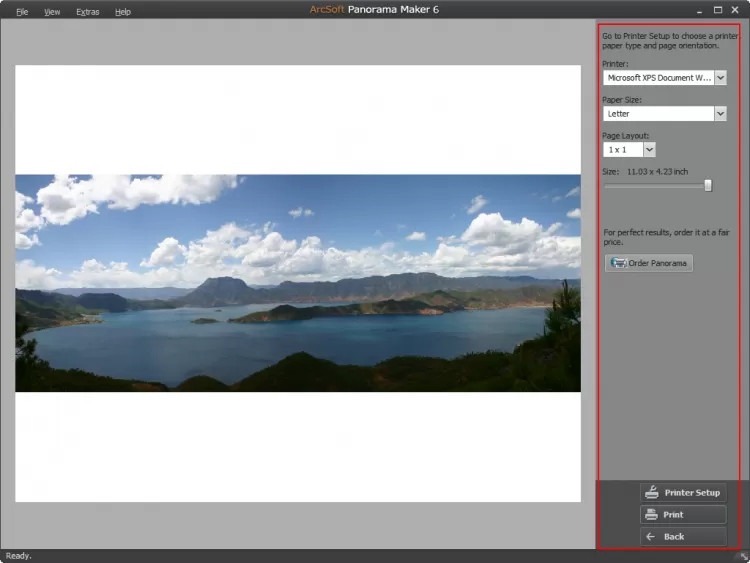Screen dimensions: 750x563
Task: Close the Panorama Maker window
Action: [x=737, y=10]
